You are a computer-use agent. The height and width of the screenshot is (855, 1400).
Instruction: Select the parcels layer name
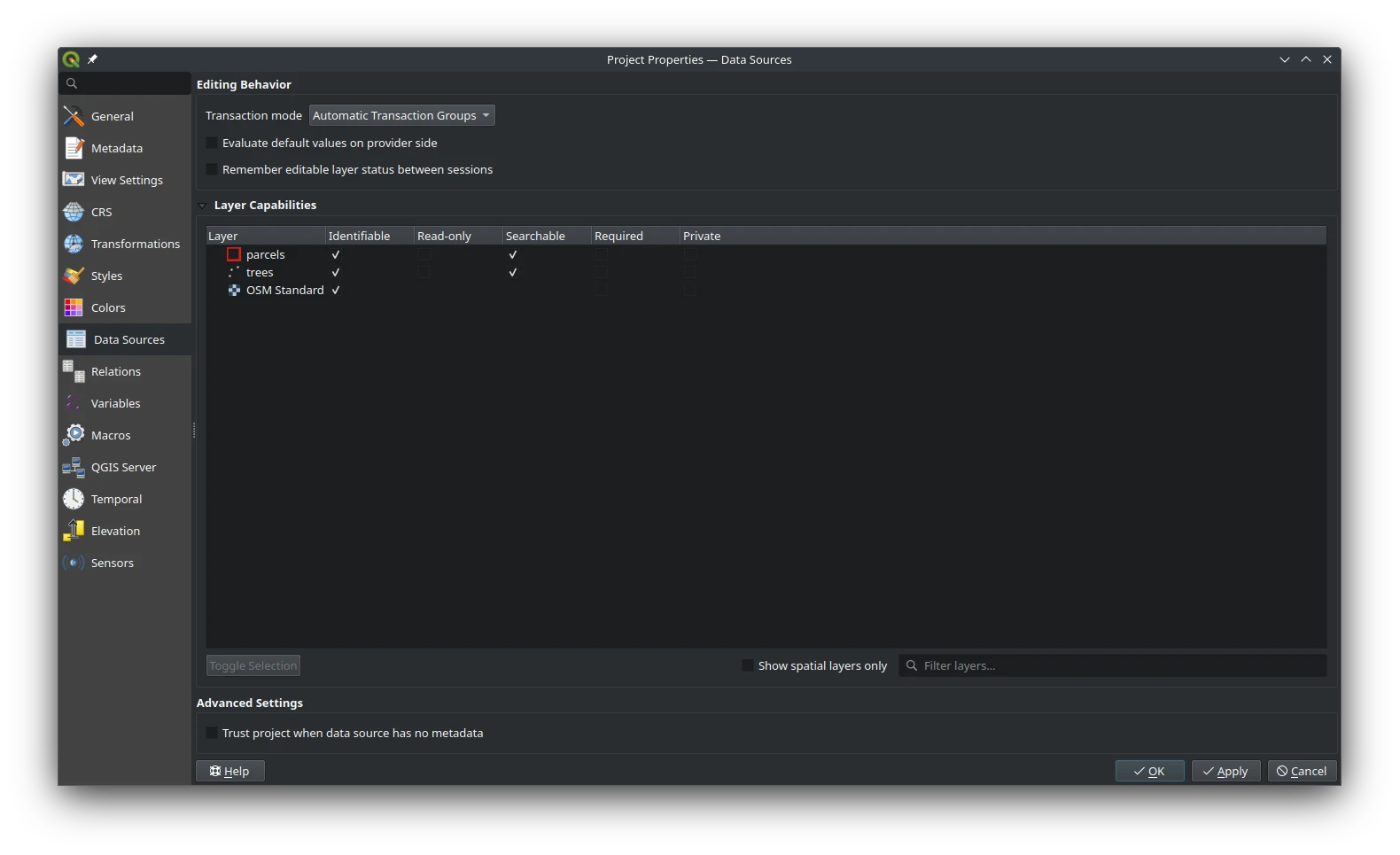click(266, 254)
